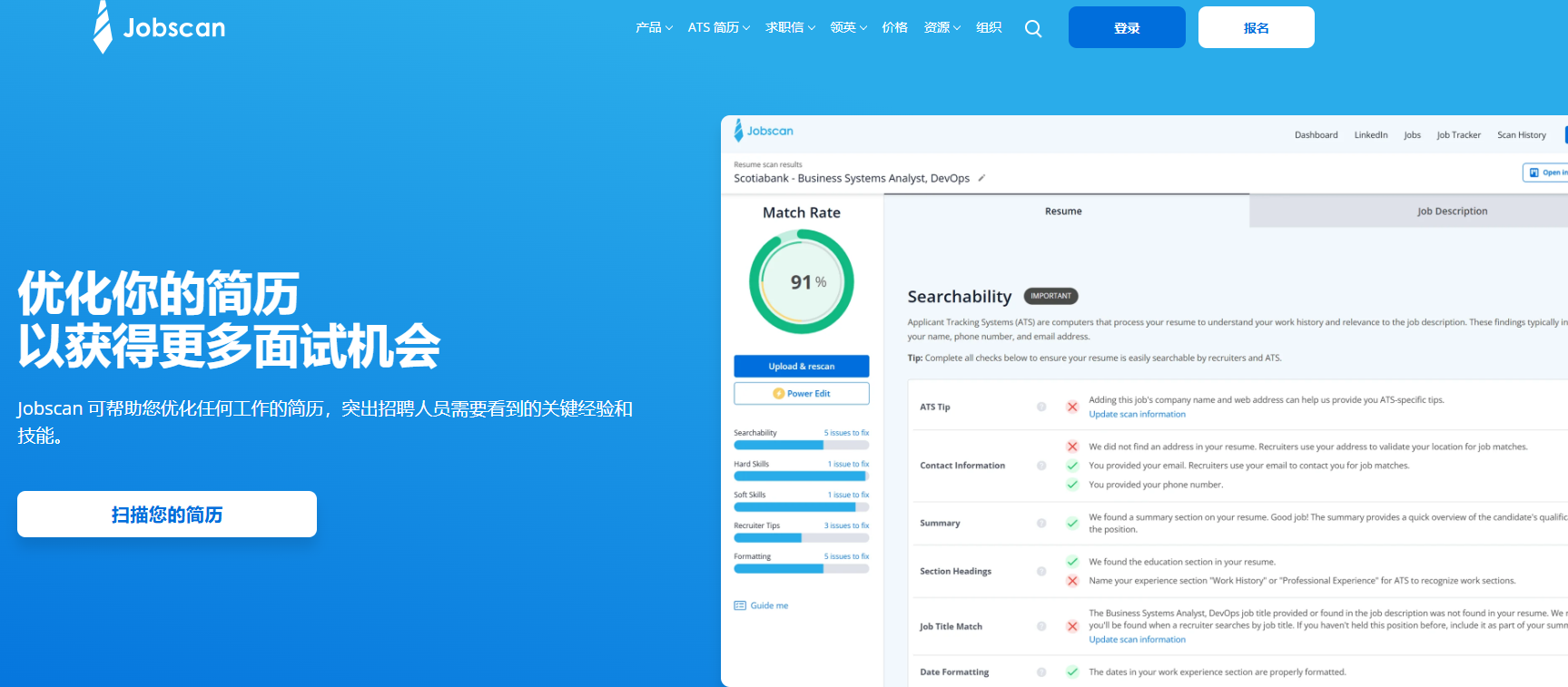
Task: Click the Hard Skills progress bar
Action: click(802, 476)
